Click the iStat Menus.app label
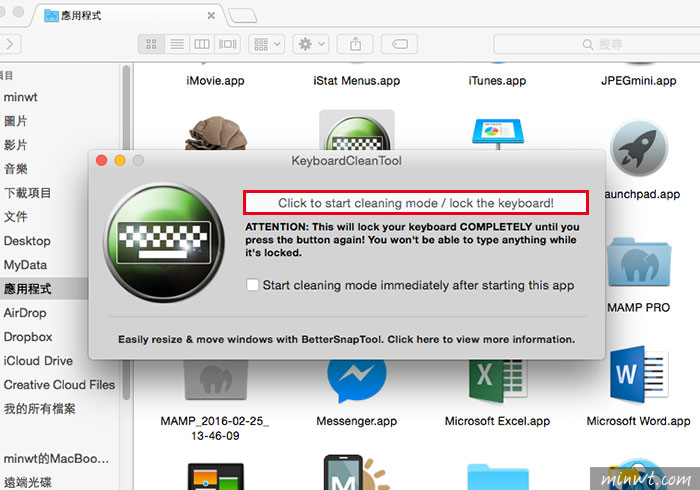 pos(356,81)
